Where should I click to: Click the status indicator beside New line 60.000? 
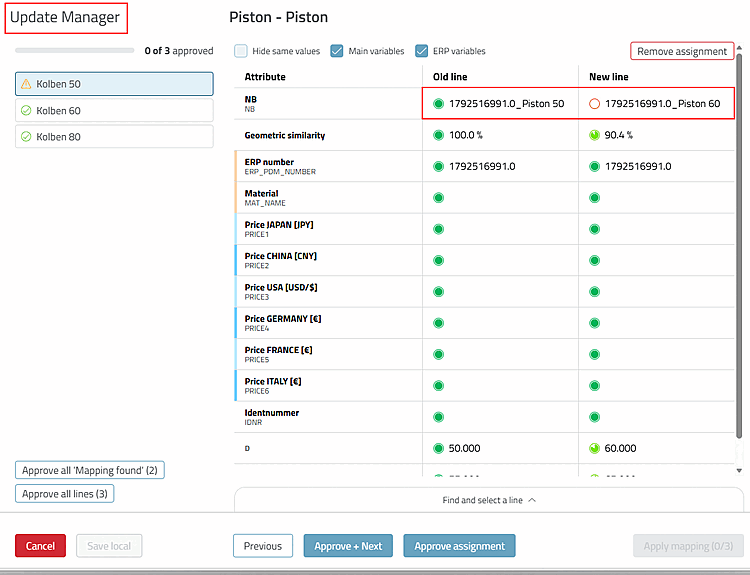[594, 448]
